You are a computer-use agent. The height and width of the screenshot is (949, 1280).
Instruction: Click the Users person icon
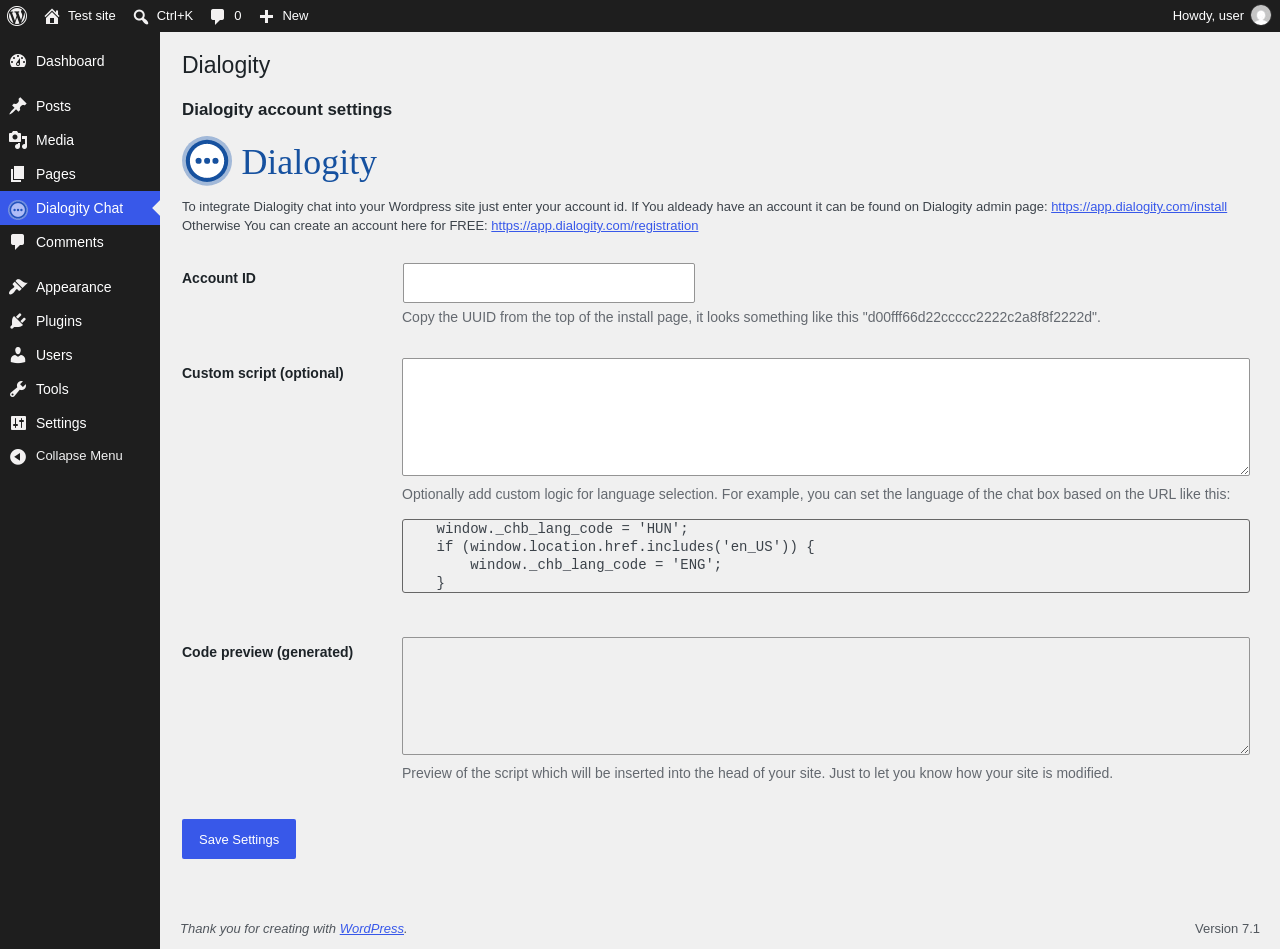point(18,355)
